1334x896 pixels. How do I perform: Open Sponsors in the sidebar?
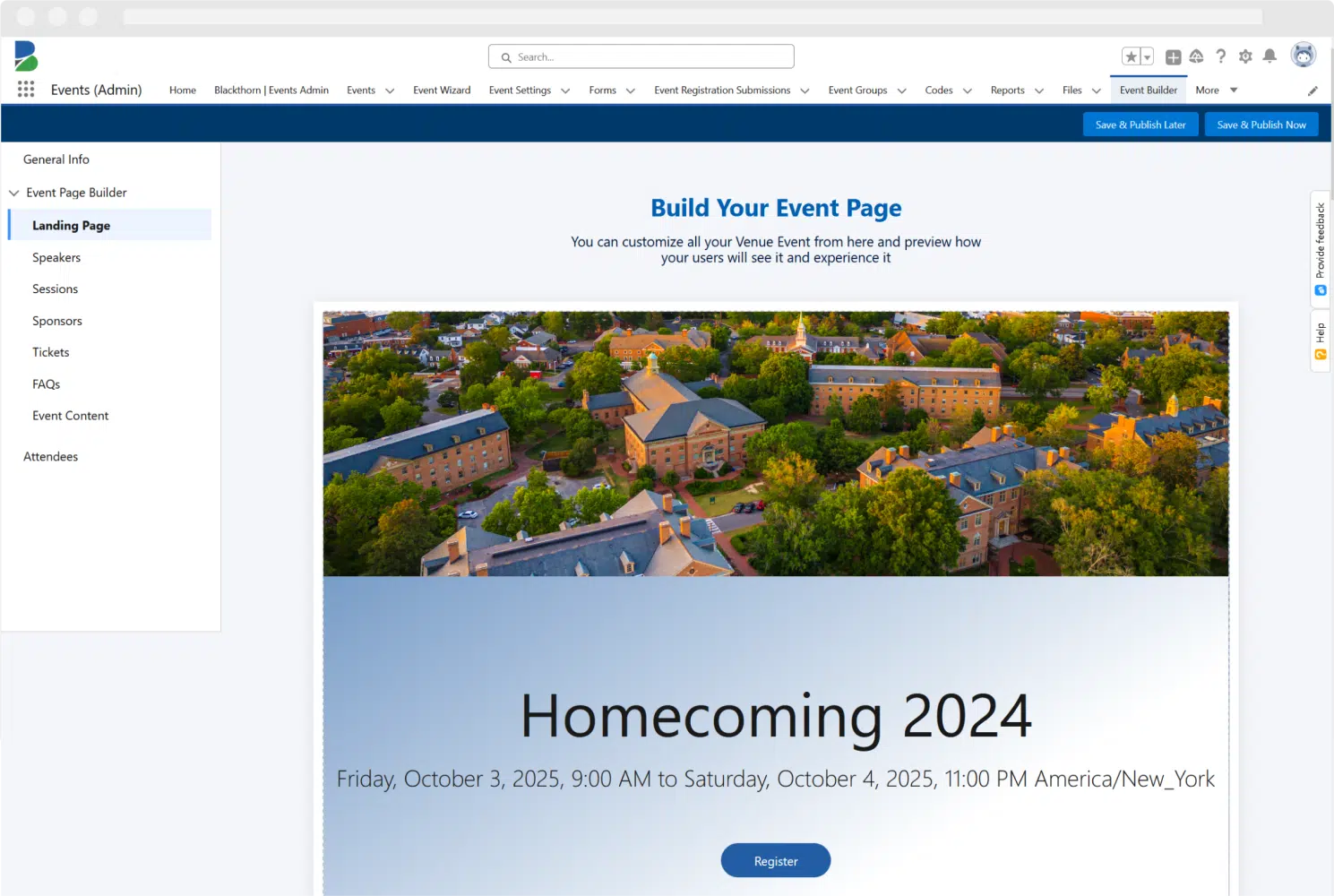click(57, 321)
